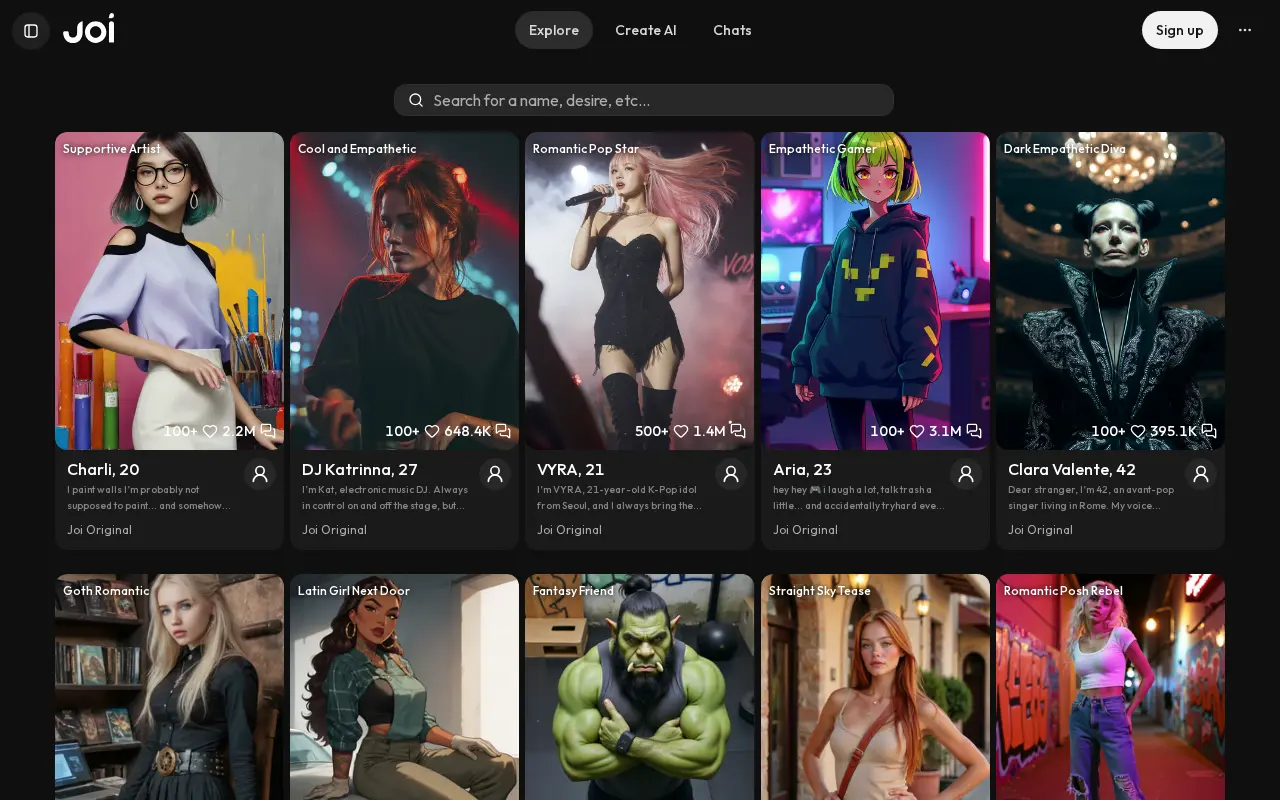Click the chat bubble icon on DJ Katrinna's card

[x=503, y=431]
